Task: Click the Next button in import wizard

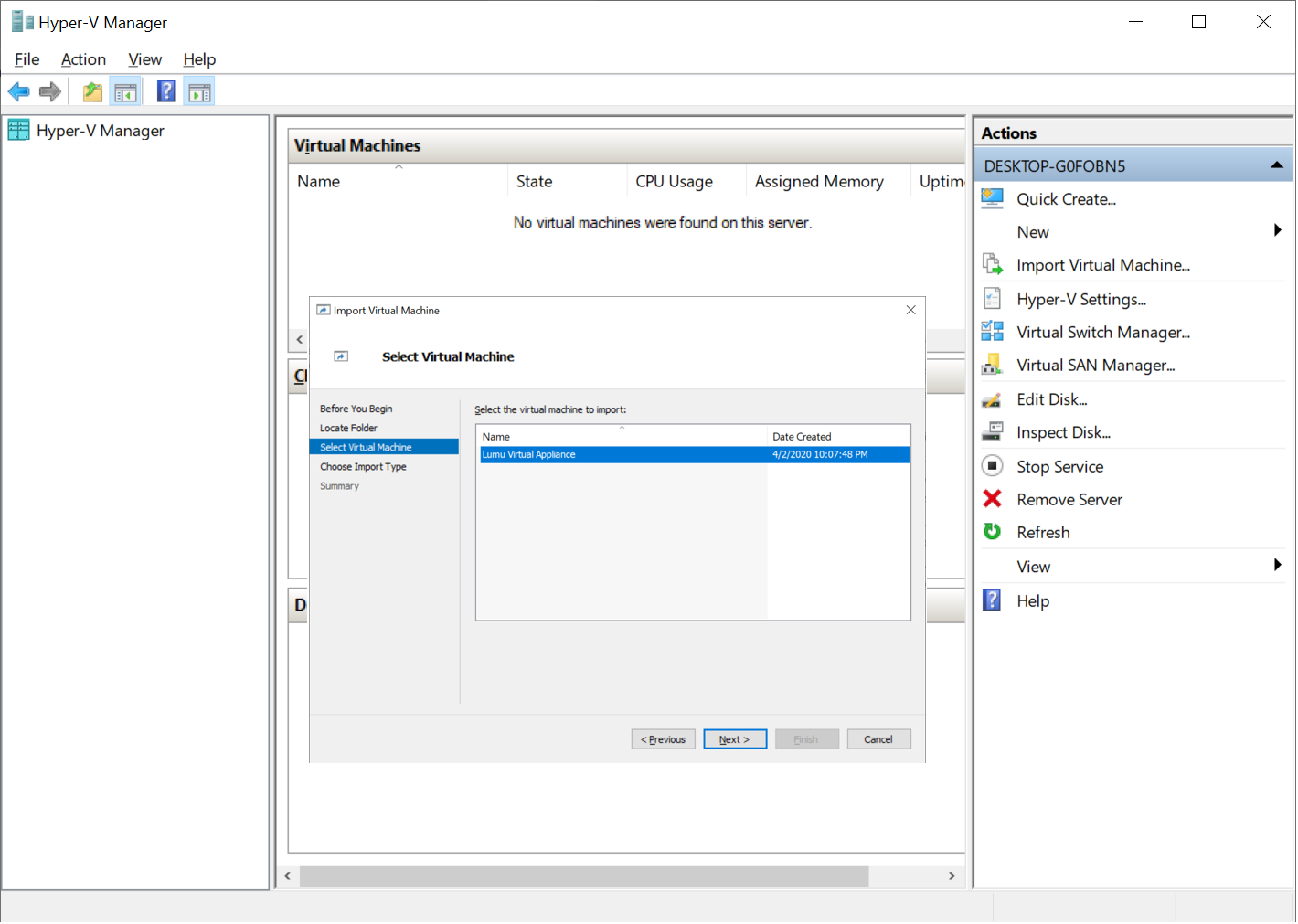Action: pyautogui.click(x=735, y=739)
